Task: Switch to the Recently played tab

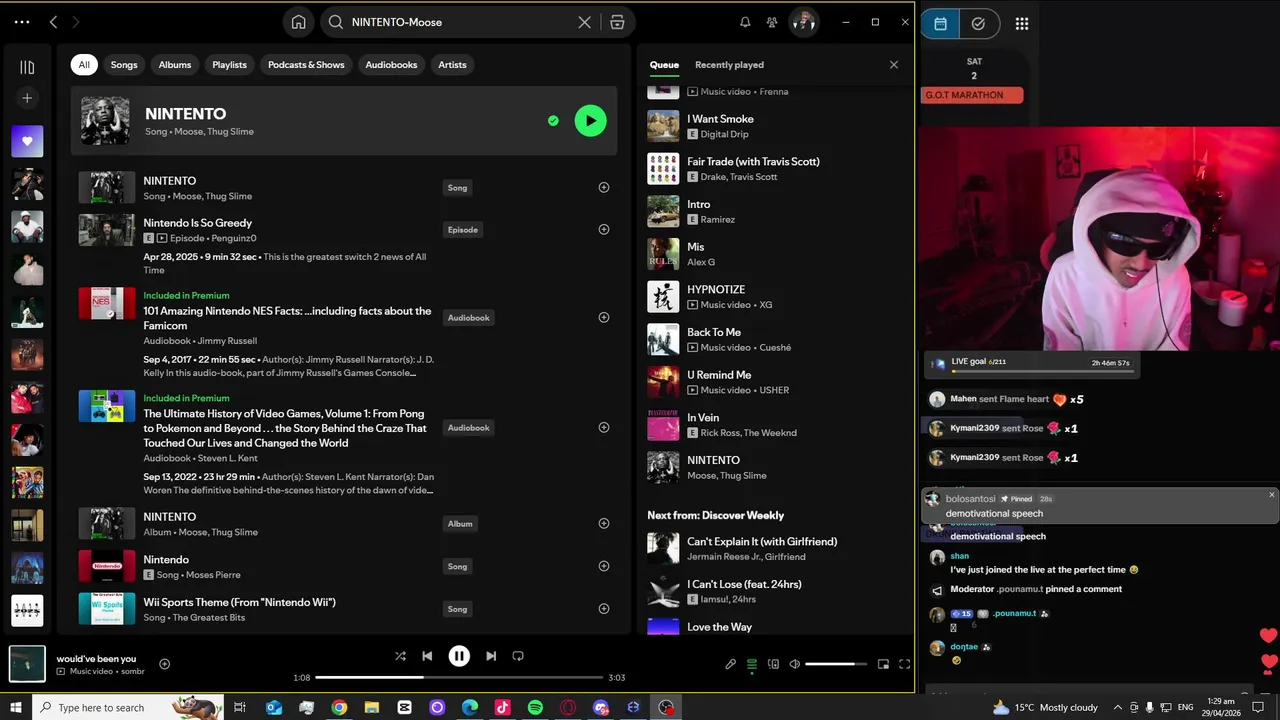Action: pos(729,65)
